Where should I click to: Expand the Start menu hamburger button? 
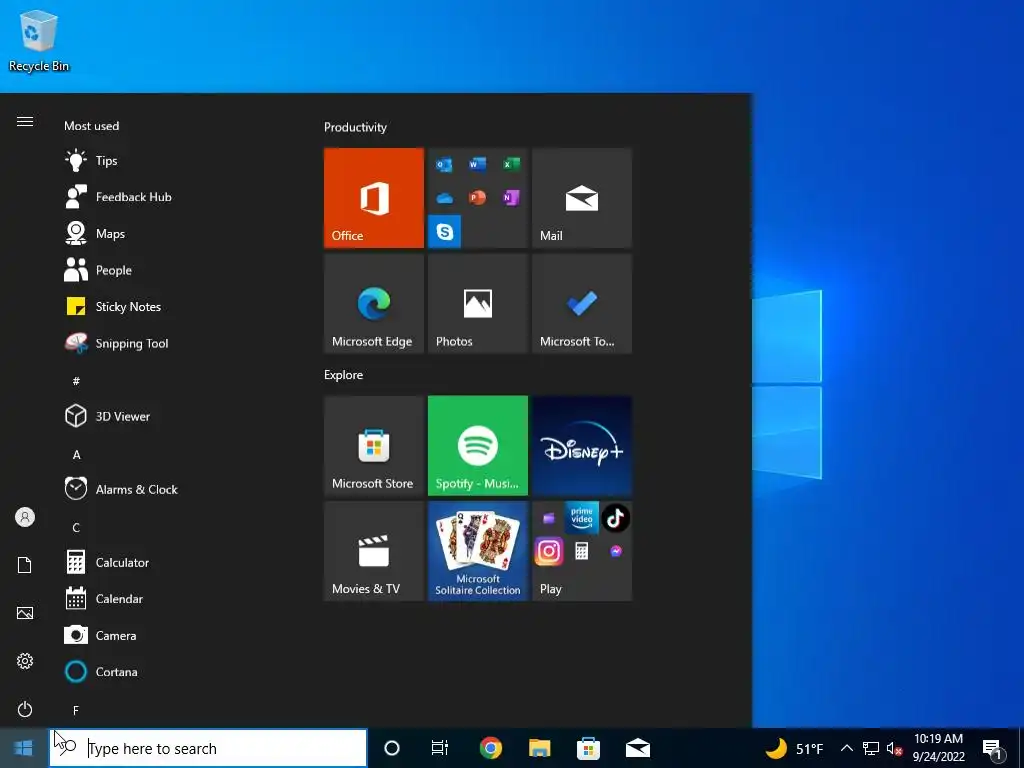[x=25, y=121]
